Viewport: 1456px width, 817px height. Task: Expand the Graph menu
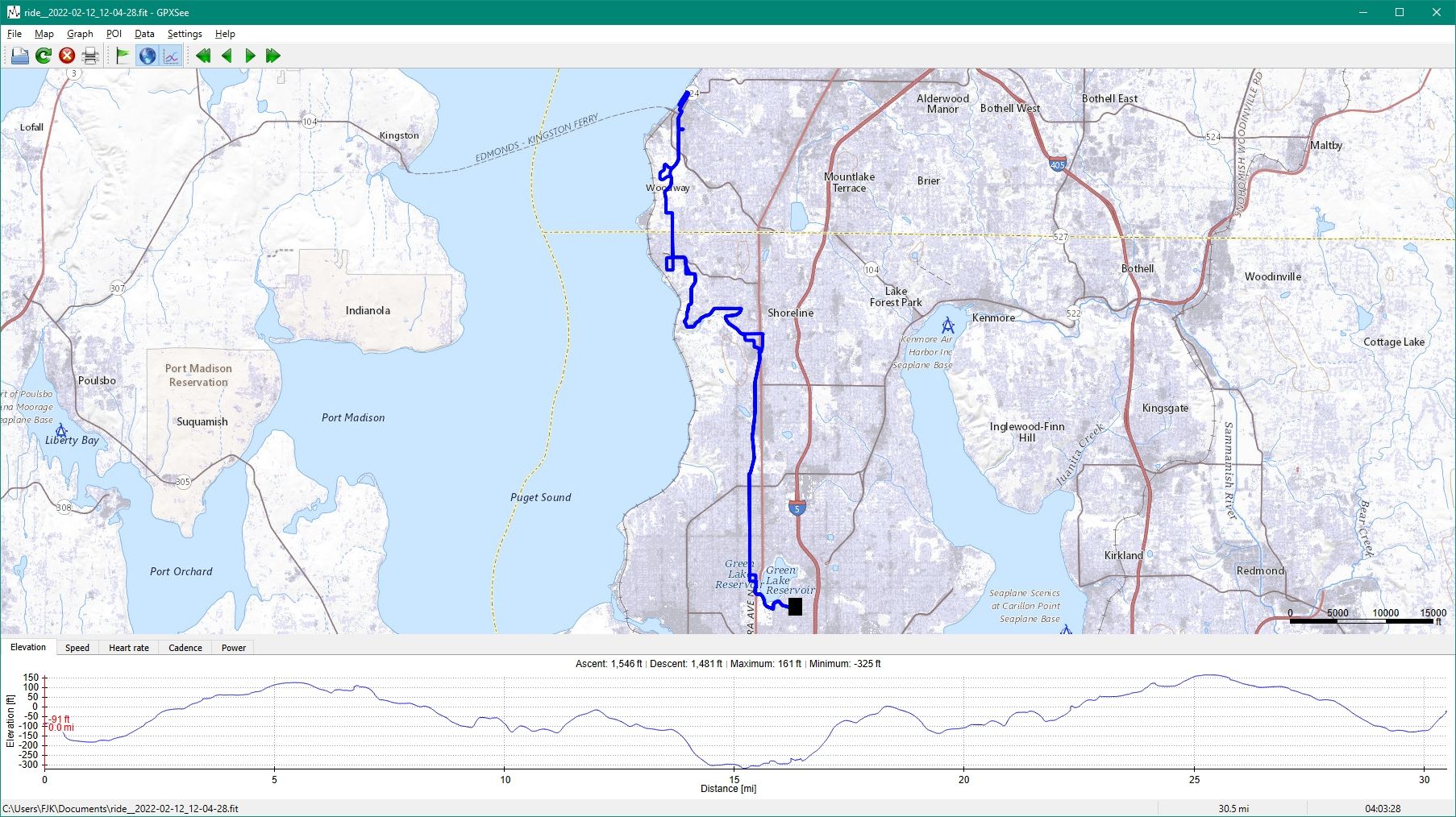(x=80, y=34)
